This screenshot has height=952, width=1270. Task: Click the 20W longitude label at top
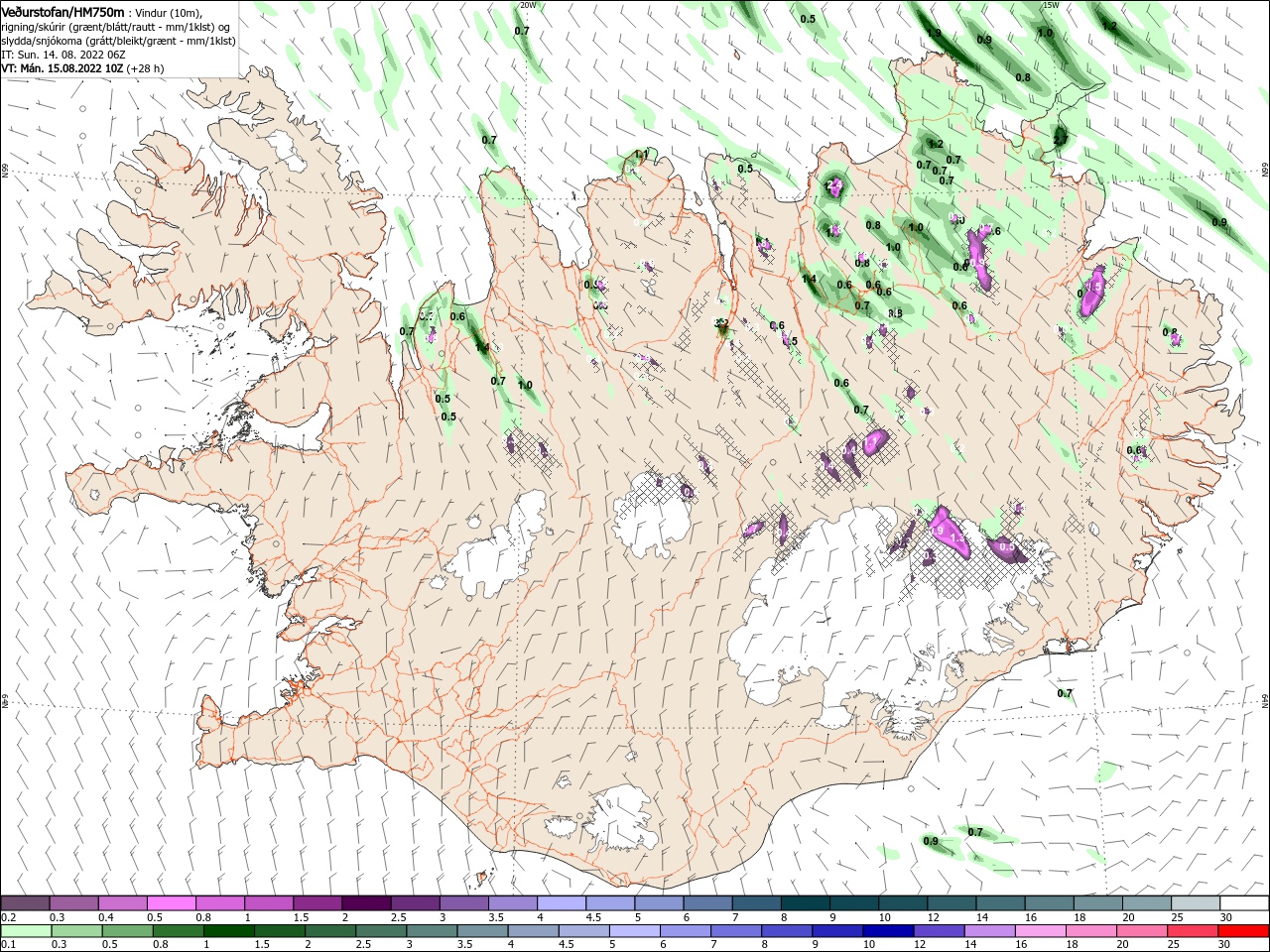[528, 5]
